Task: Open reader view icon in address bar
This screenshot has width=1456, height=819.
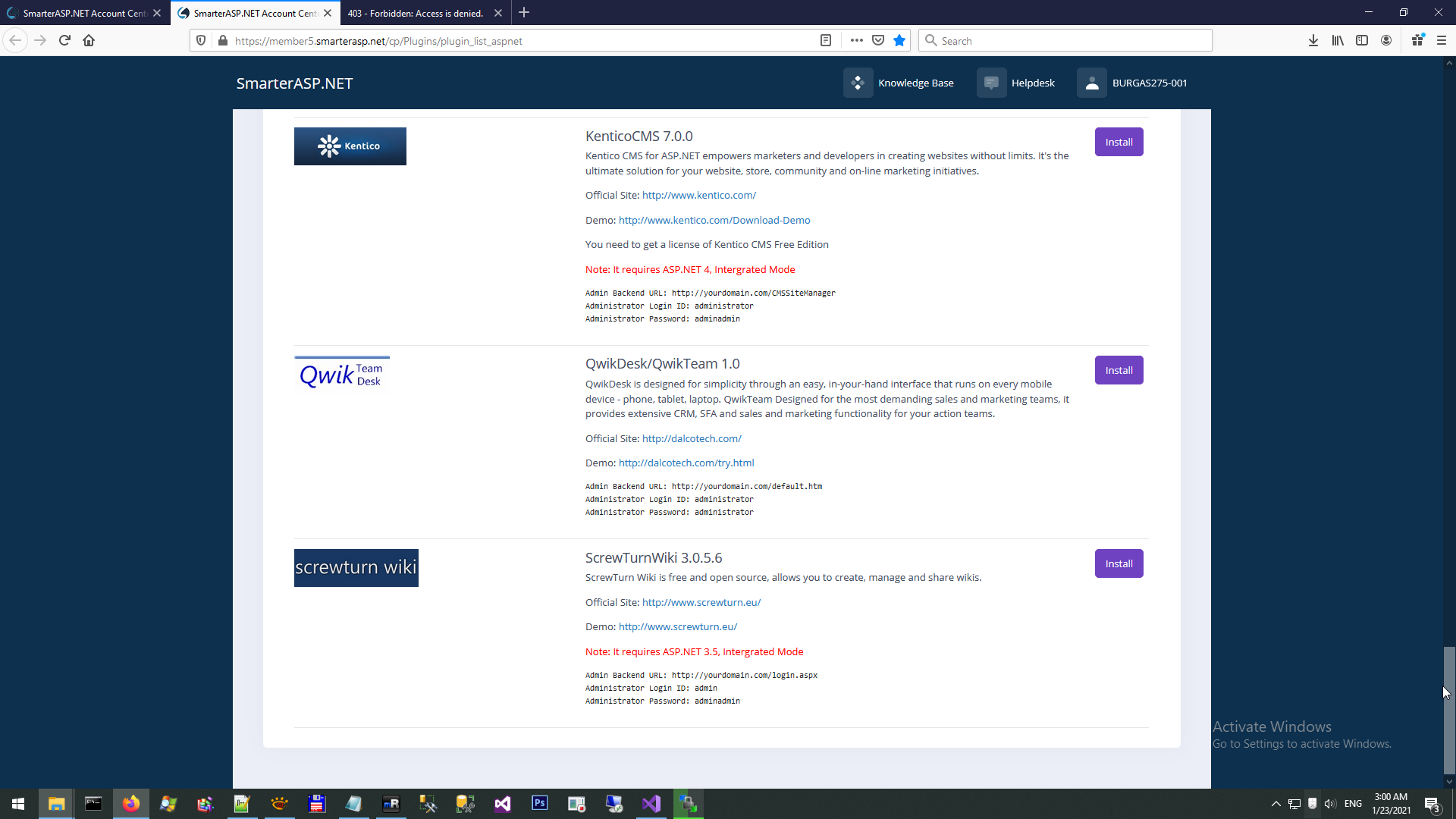Action: 826,41
